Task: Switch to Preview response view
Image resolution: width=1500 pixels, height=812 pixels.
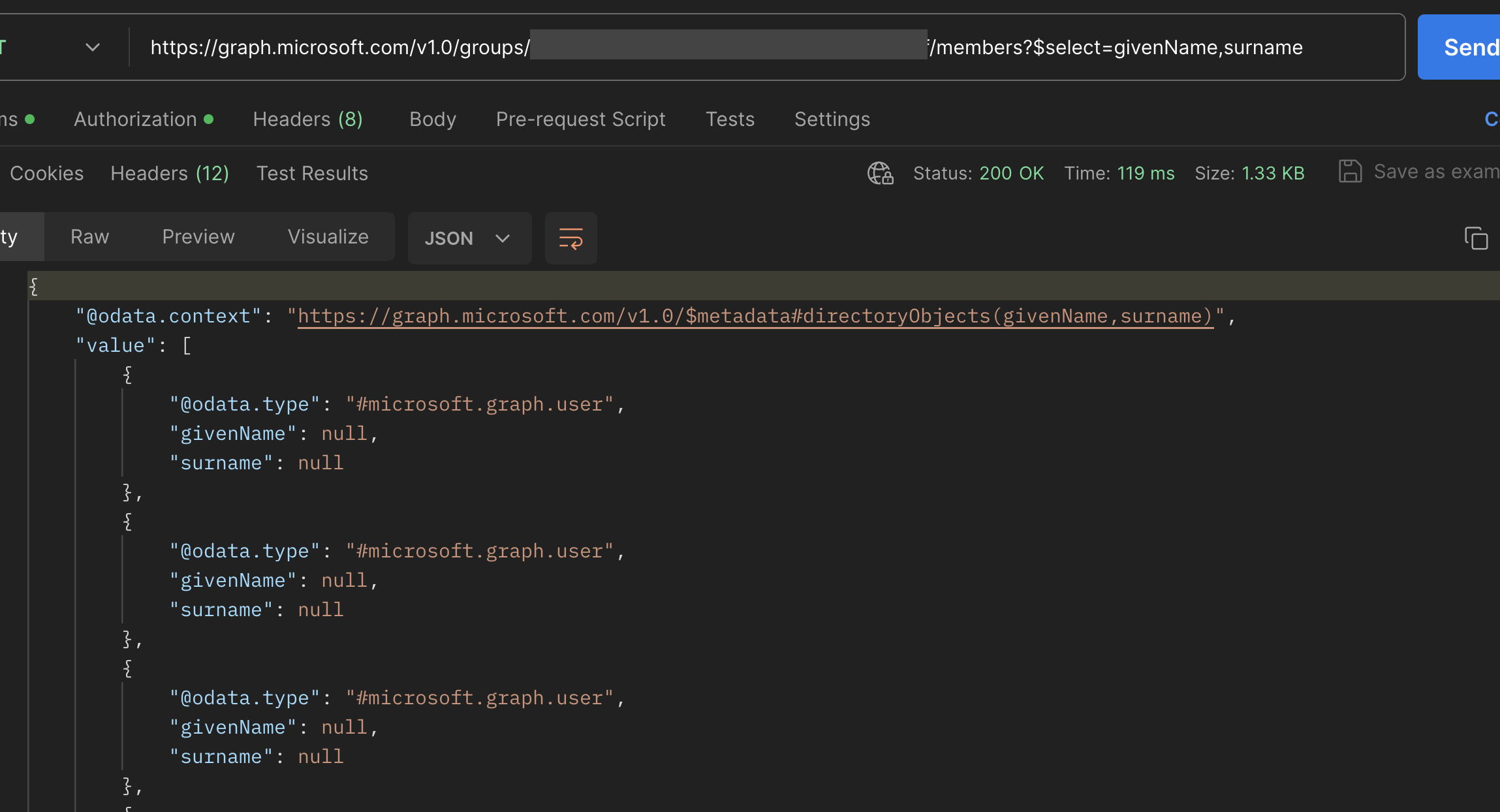Action: pyautogui.click(x=198, y=236)
